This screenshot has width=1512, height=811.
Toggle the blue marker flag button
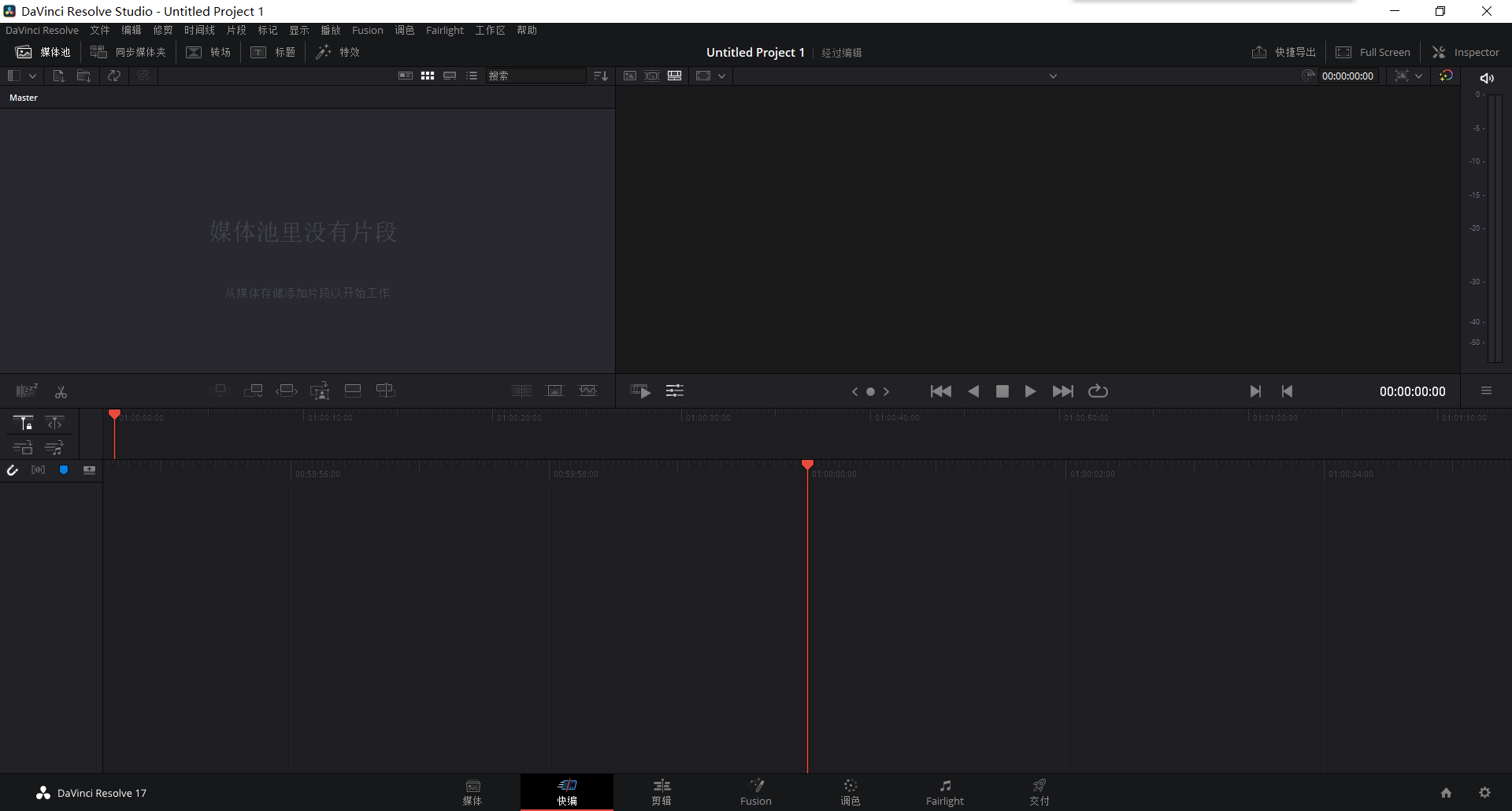tap(64, 470)
